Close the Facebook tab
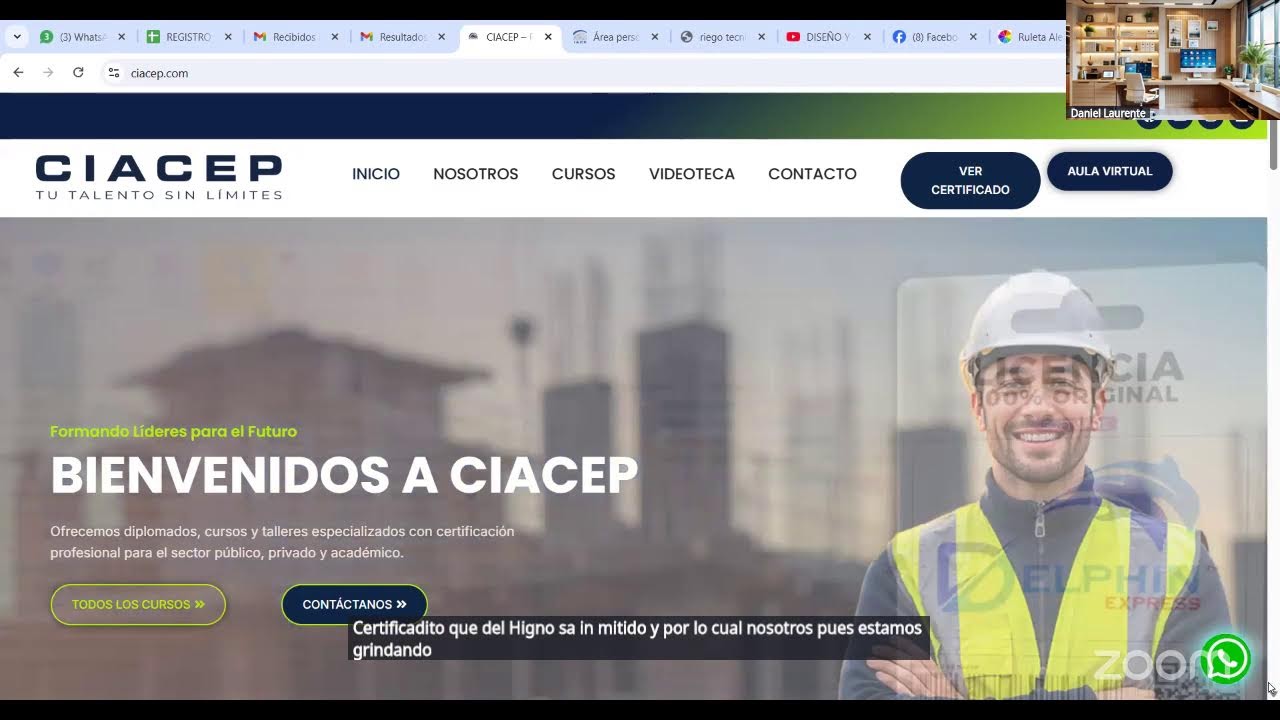Image resolution: width=1280 pixels, height=720 pixels. pos(974,37)
